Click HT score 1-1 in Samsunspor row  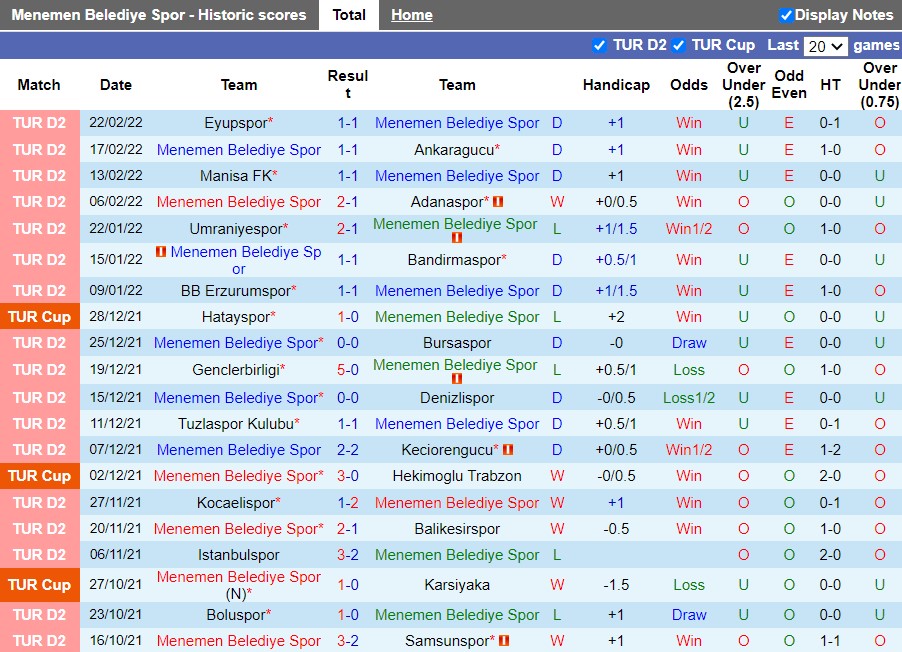(x=830, y=640)
